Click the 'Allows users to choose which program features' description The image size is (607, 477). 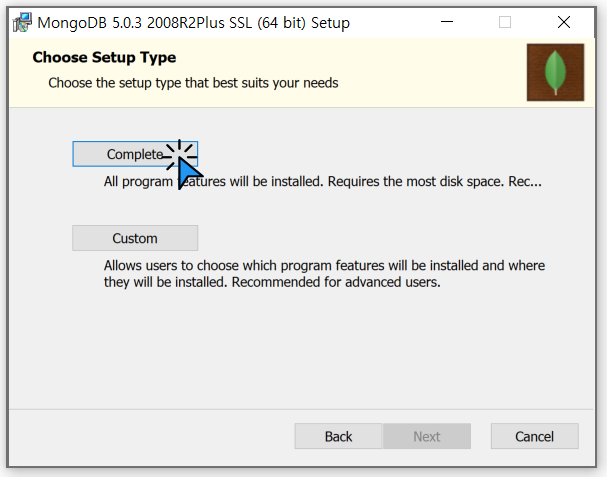click(324, 274)
